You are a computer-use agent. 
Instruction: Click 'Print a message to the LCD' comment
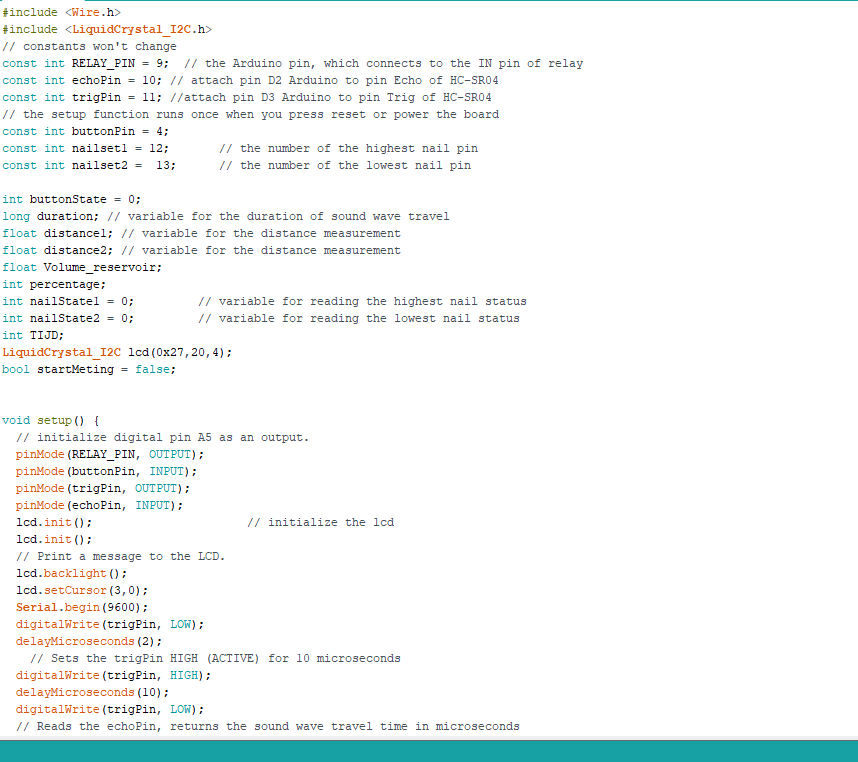(x=120, y=556)
